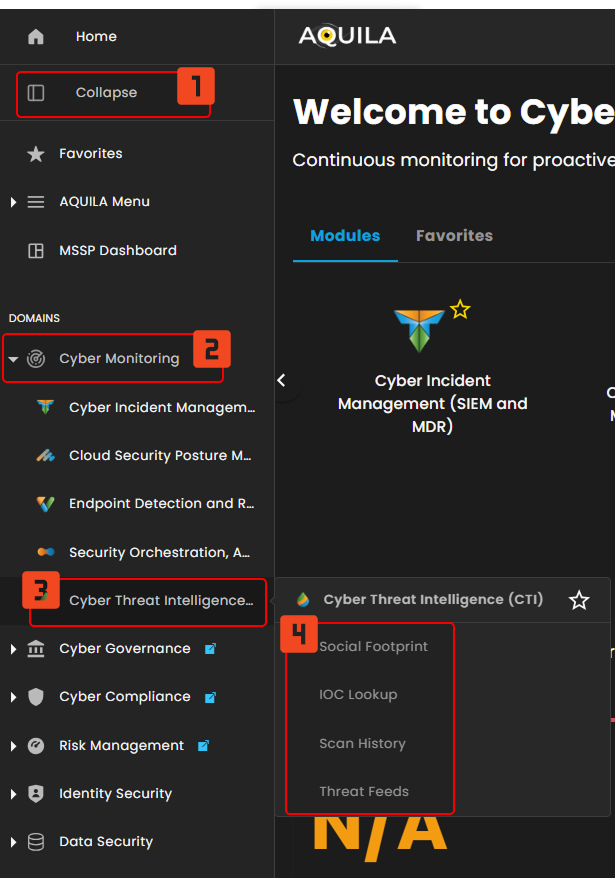Screen dimensions: 615x878
Task: Expand the Risk Management domain
Action: click(x=13, y=746)
